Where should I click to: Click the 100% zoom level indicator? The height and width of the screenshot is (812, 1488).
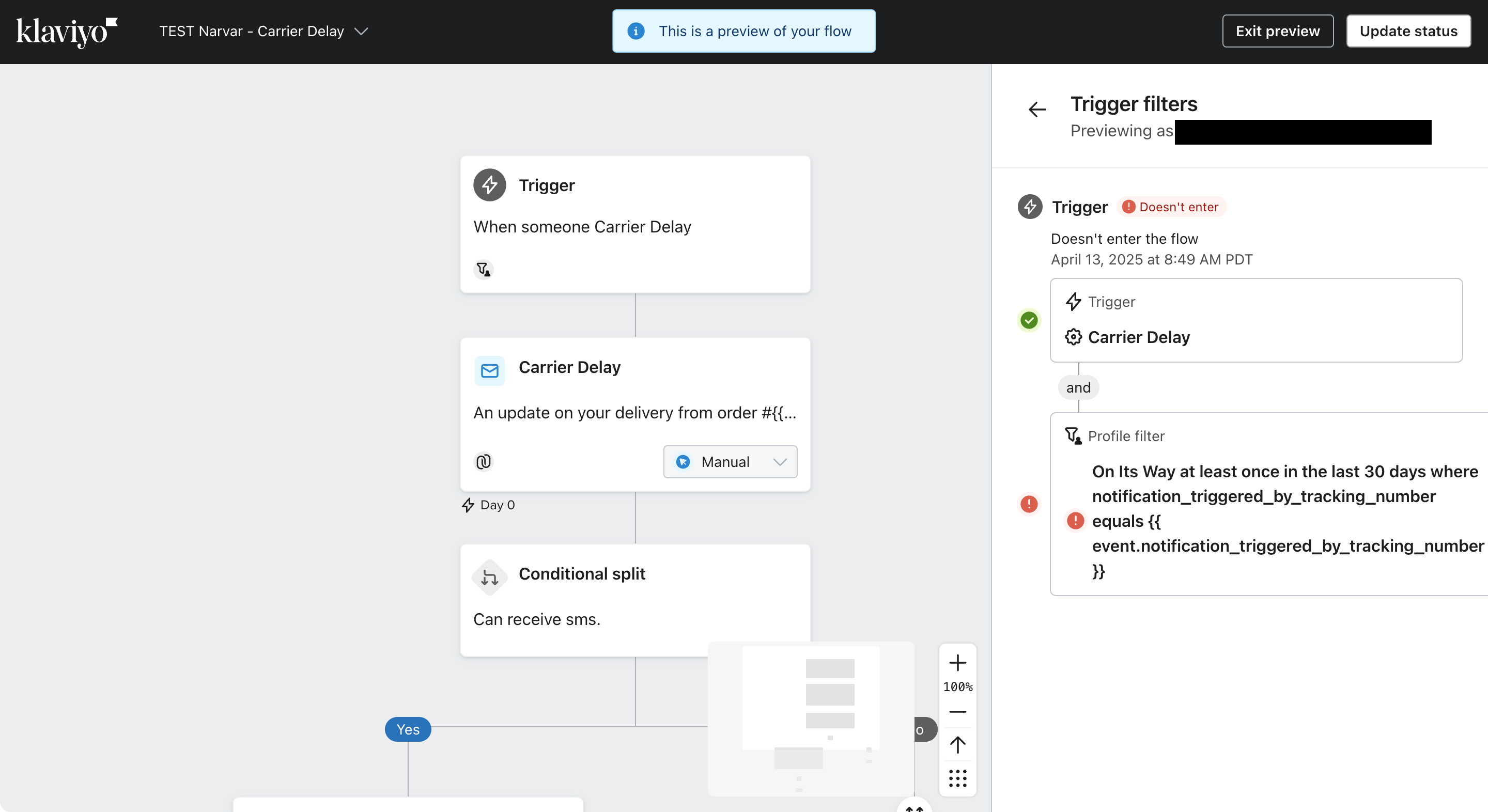tap(958, 687)
